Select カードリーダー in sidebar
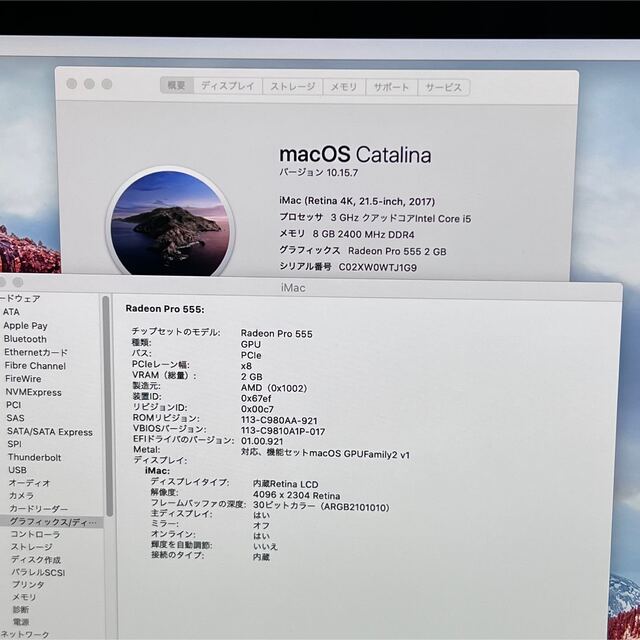 pyautogui.click(x=39, y=509)
